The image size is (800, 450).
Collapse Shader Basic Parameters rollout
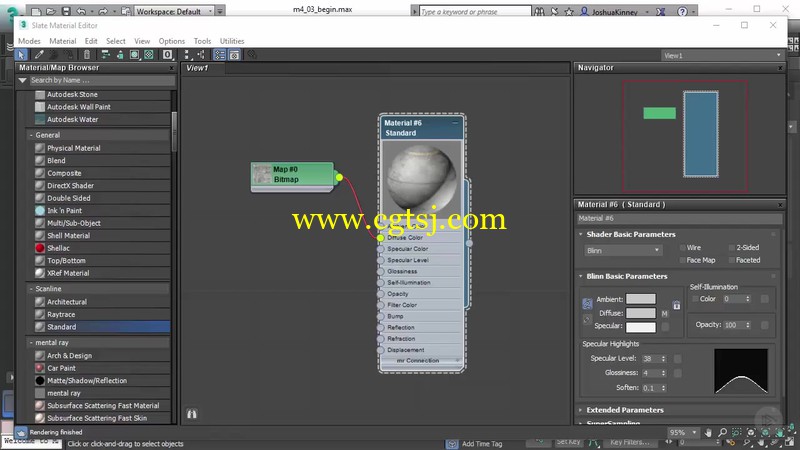click(x=581, y=234)
